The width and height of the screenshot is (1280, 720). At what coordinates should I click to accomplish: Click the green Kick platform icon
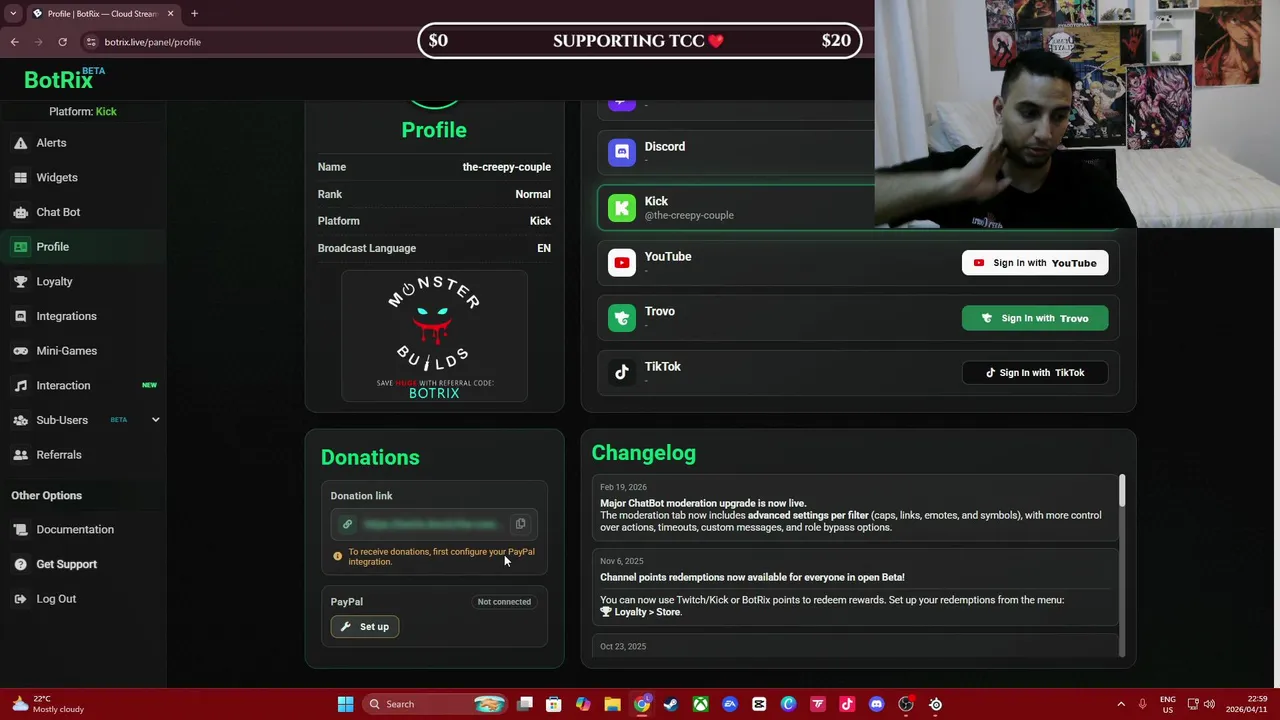click(622, 207)
